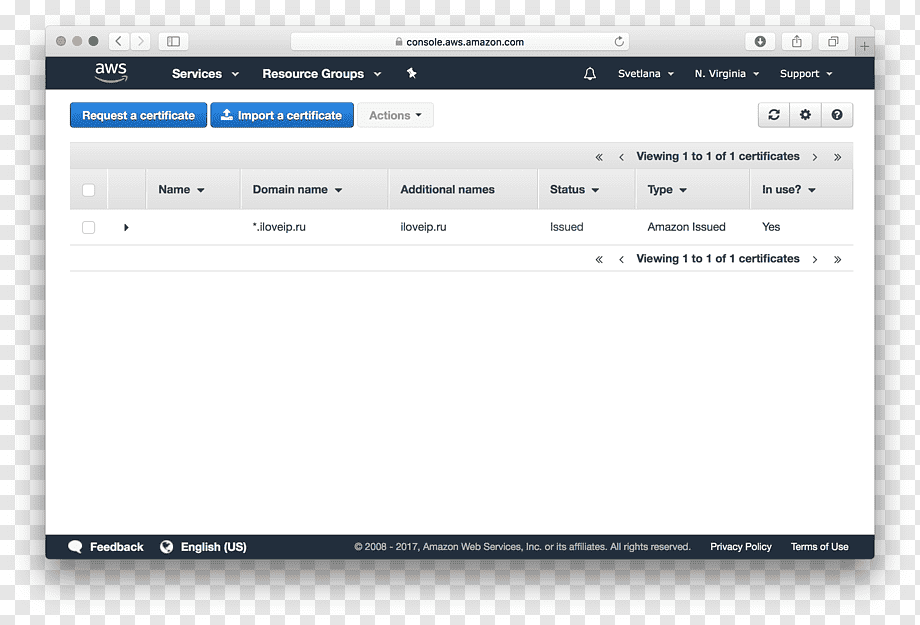Image resolution: width=920 pixels, height=625 pixels.
Task: Open the Actions dropdown
Action: click(395, 115)
